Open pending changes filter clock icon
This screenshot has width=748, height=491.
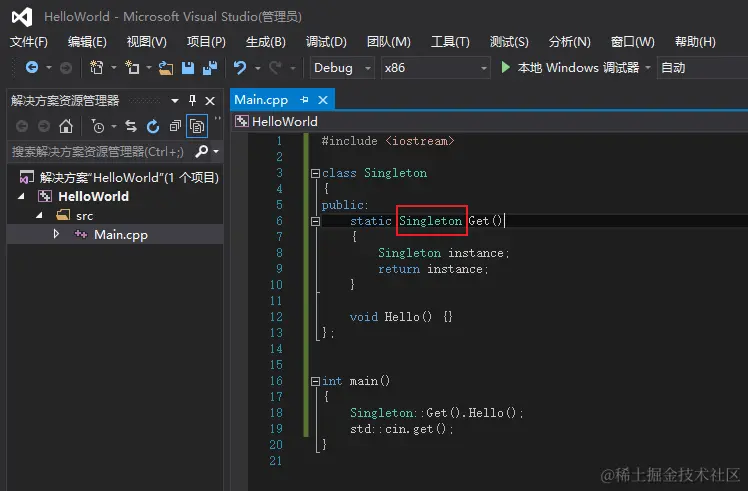pyautogui.click(x=98, y=126)
